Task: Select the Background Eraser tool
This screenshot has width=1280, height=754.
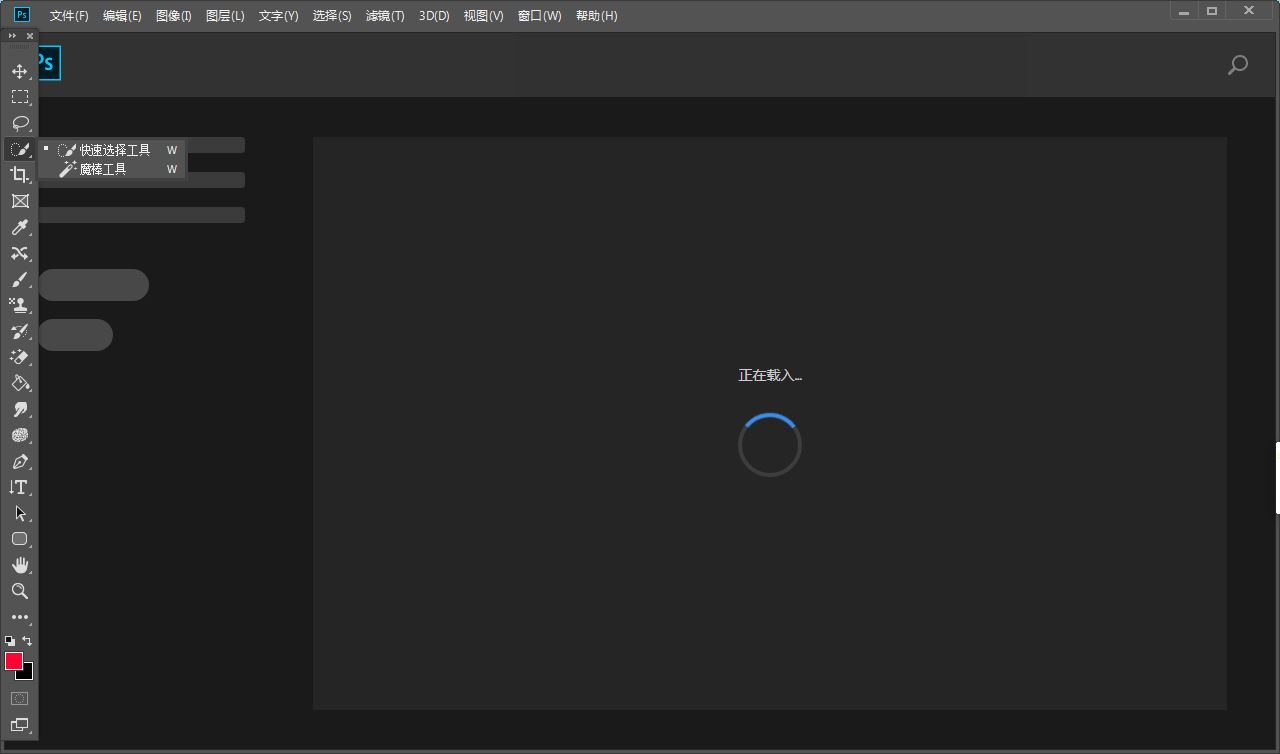Action: pos(19,357)
